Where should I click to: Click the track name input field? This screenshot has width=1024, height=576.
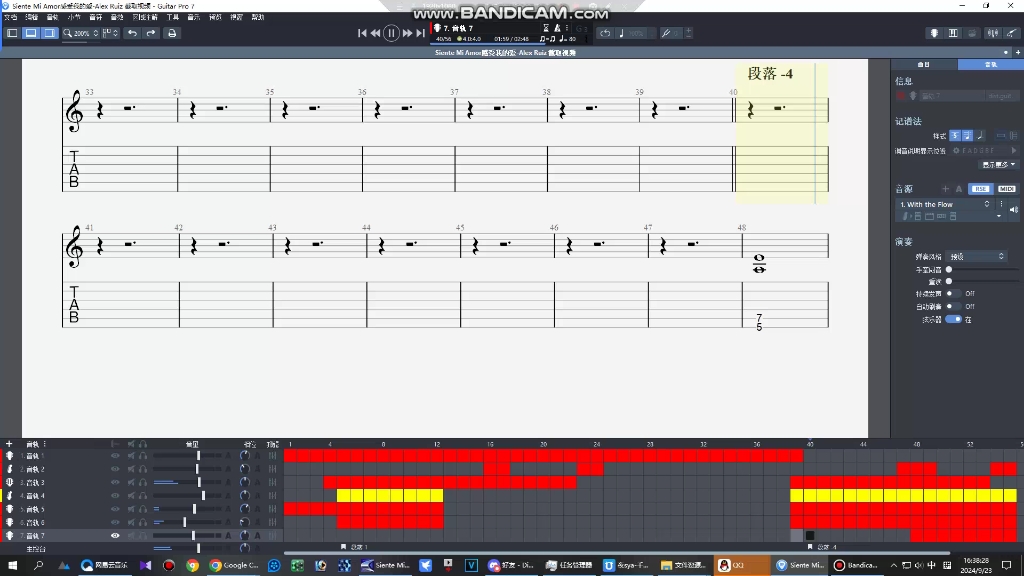tap(952, 96)
